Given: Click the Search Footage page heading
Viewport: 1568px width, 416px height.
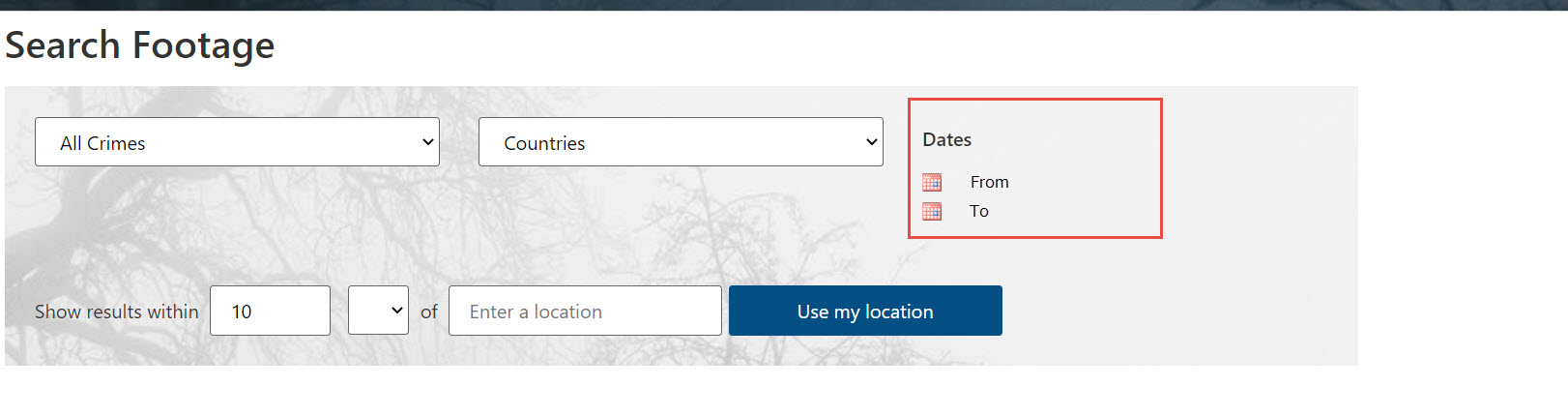Looking at the screenshot, I should coord(140,45).
